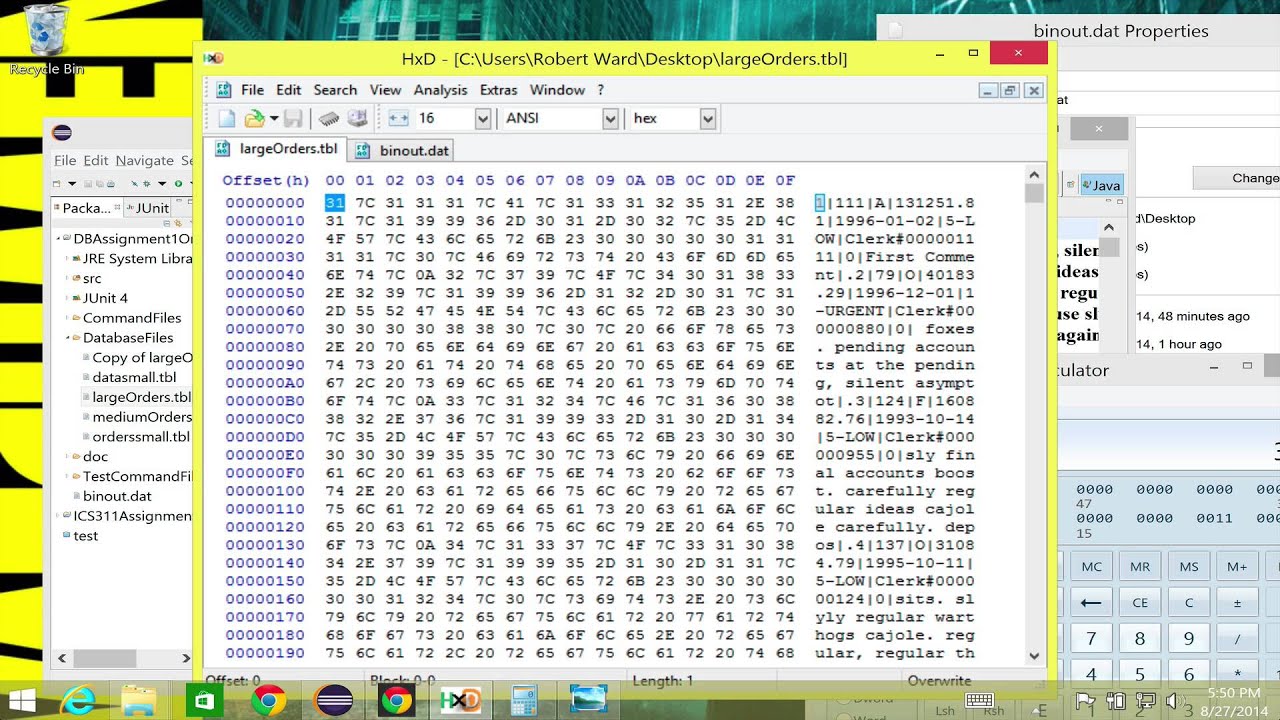Click Overwrite mode in HxD status bar
Screen dimensions: 1280x720
[939, 680]
